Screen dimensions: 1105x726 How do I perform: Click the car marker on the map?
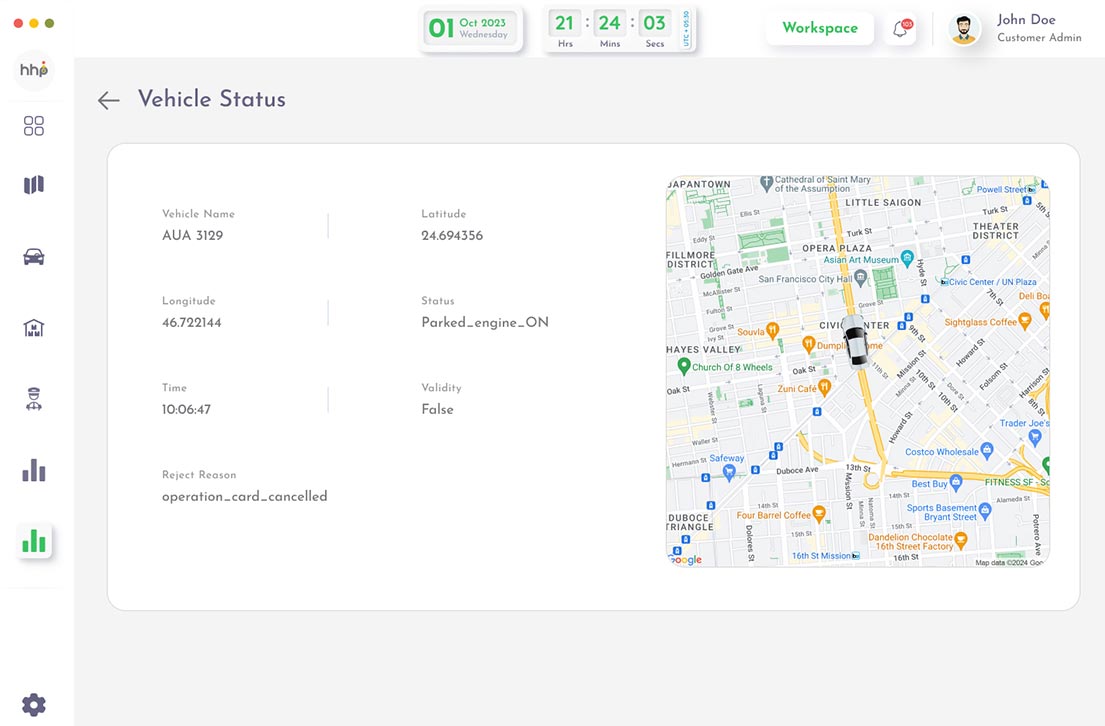[855, 342]
